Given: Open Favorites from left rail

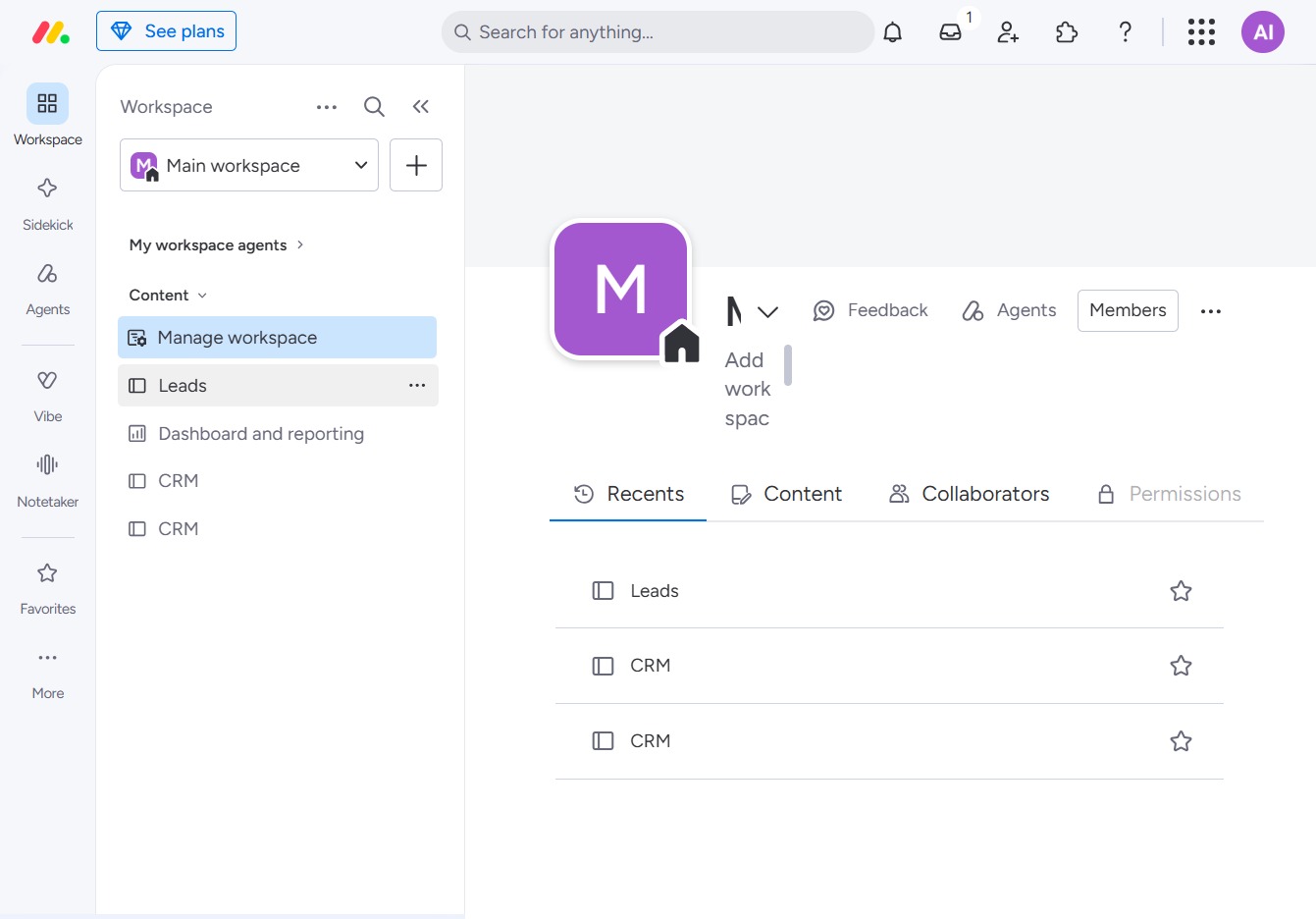Looking at the screenshot, I should [47, 588].
